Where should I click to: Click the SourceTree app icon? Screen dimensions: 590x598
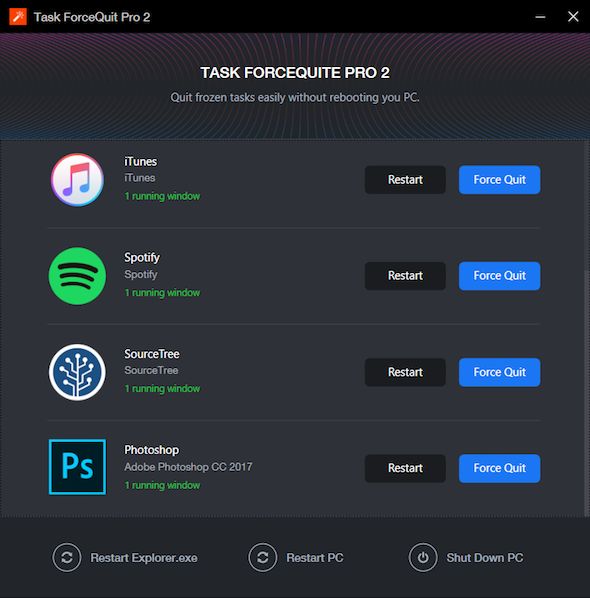point(77,372)
